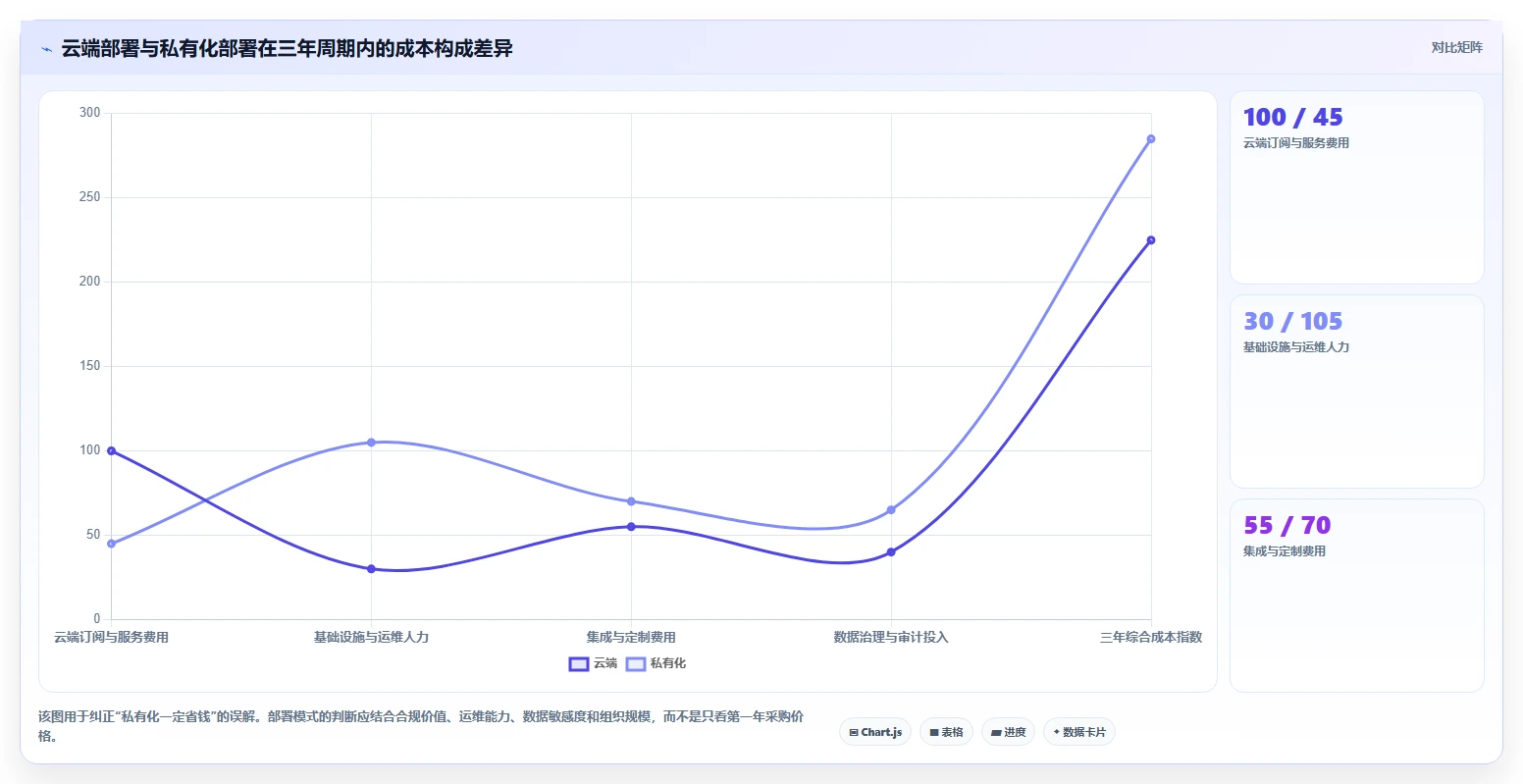Click the x-axis label 集成与定制费用
The width and height of the screenshot is (1523, 784).
point(631,638)
